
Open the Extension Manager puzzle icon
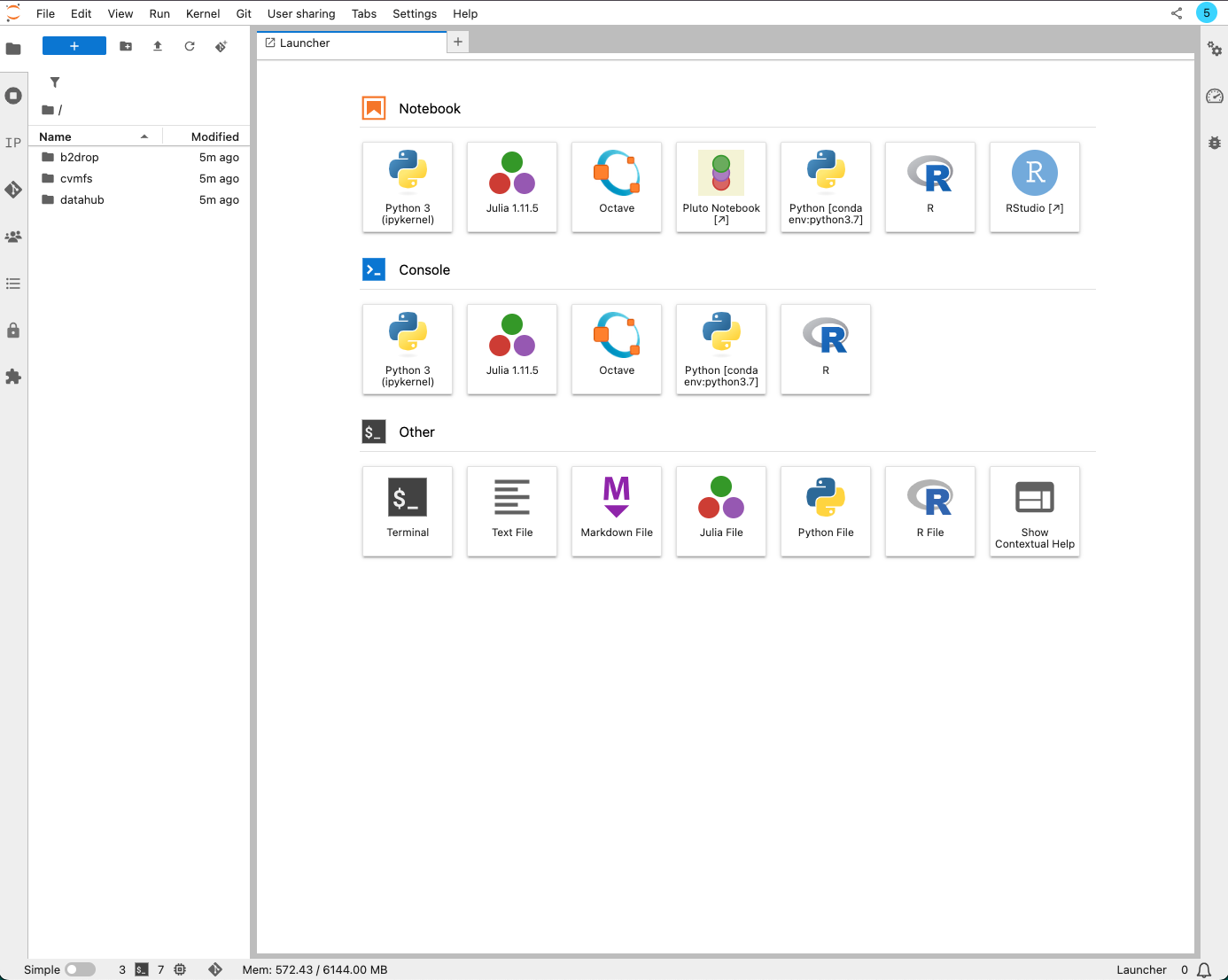(x=13, y=377)
